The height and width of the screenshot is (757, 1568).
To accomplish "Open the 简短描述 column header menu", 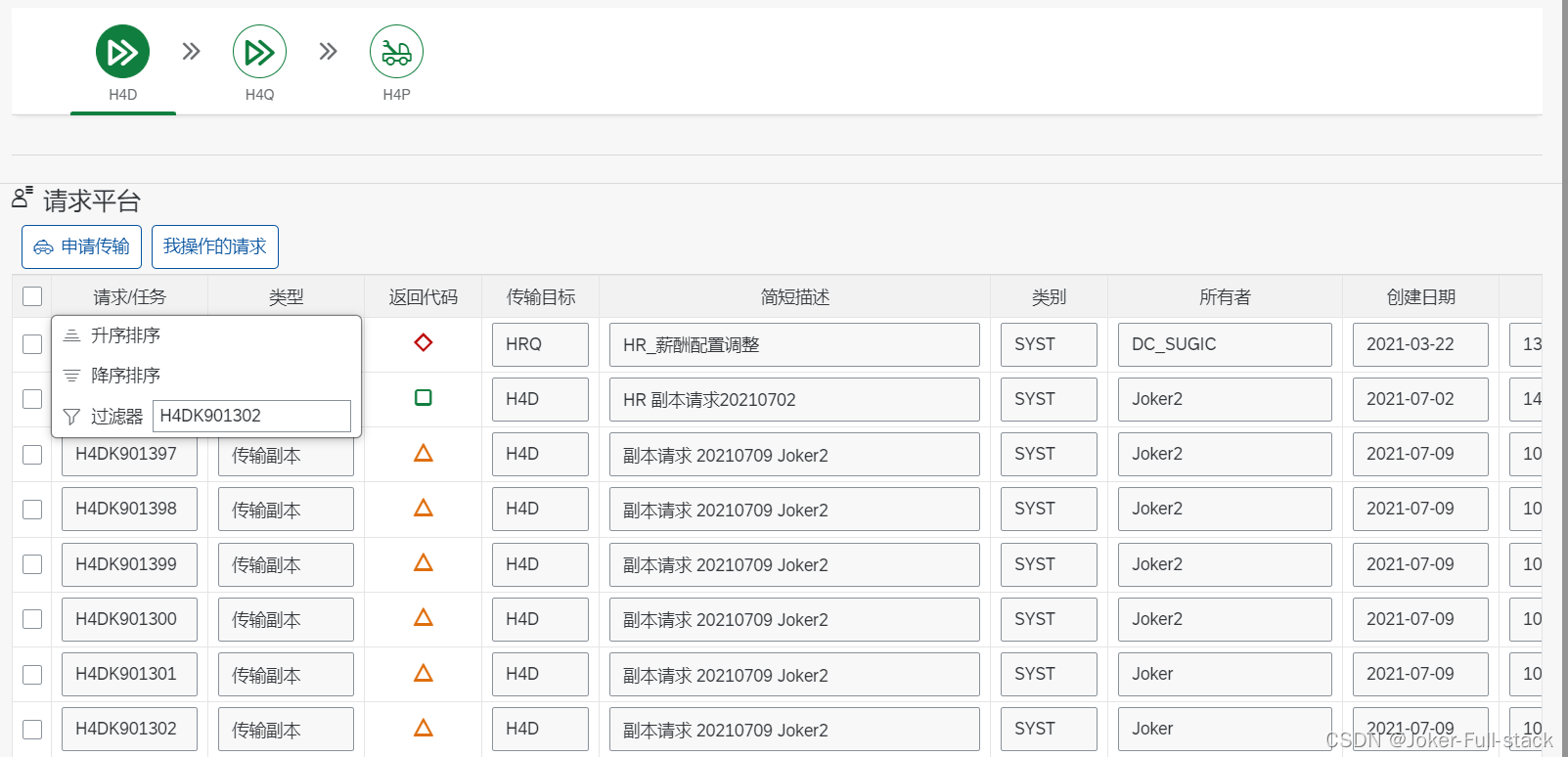I will (795, 296).
